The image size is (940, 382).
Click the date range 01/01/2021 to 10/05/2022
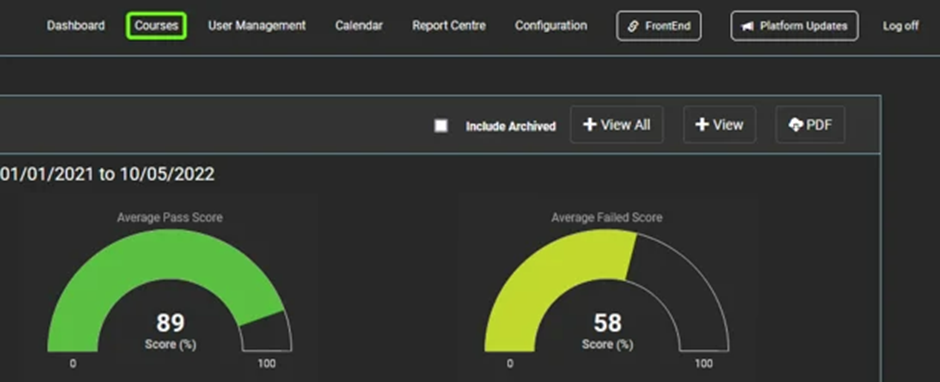[107, 174]
